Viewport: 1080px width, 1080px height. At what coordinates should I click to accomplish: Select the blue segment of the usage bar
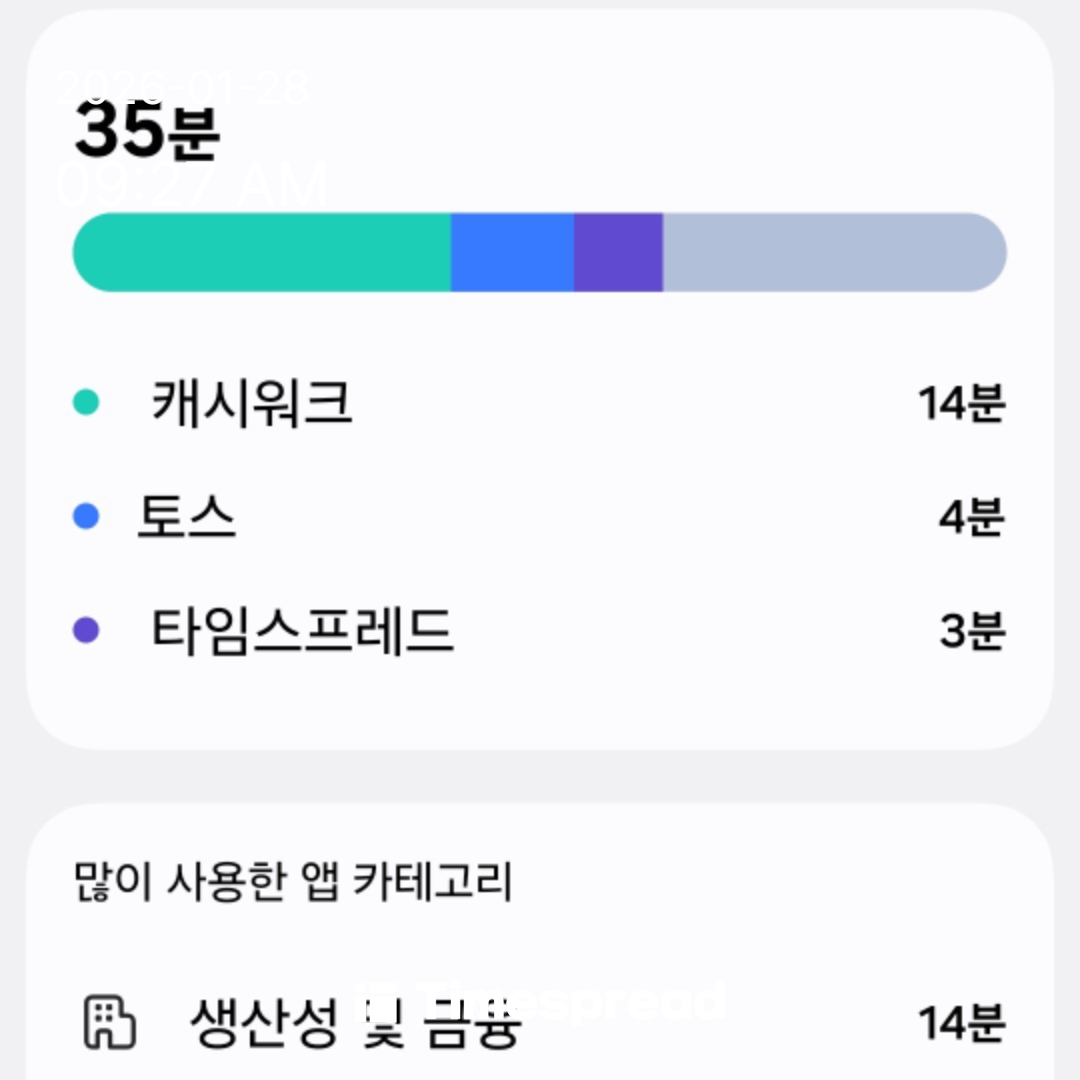(x=512, y=252)
